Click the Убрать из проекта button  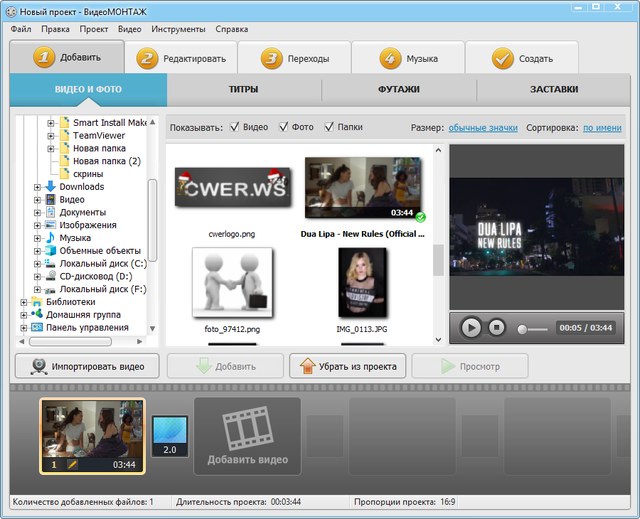348,366
